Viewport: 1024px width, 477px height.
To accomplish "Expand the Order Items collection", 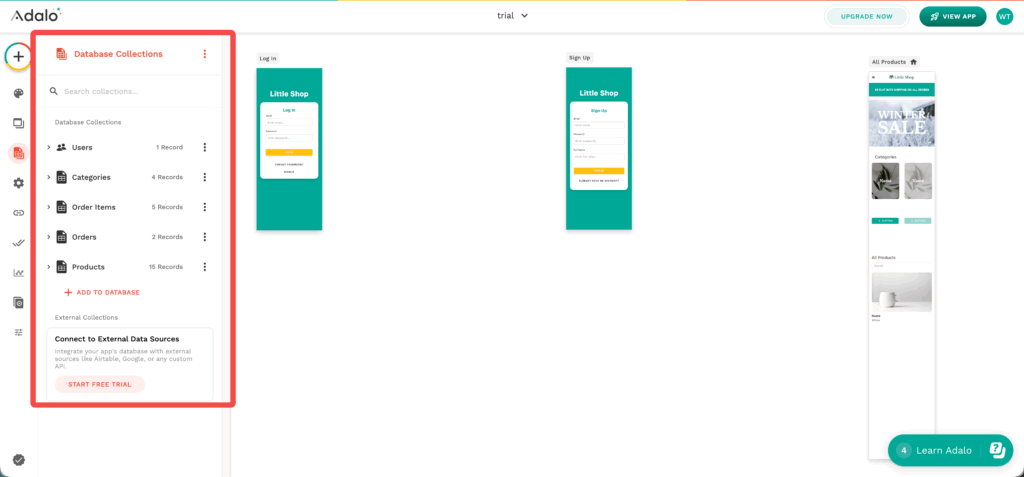I will coord(48,207).
